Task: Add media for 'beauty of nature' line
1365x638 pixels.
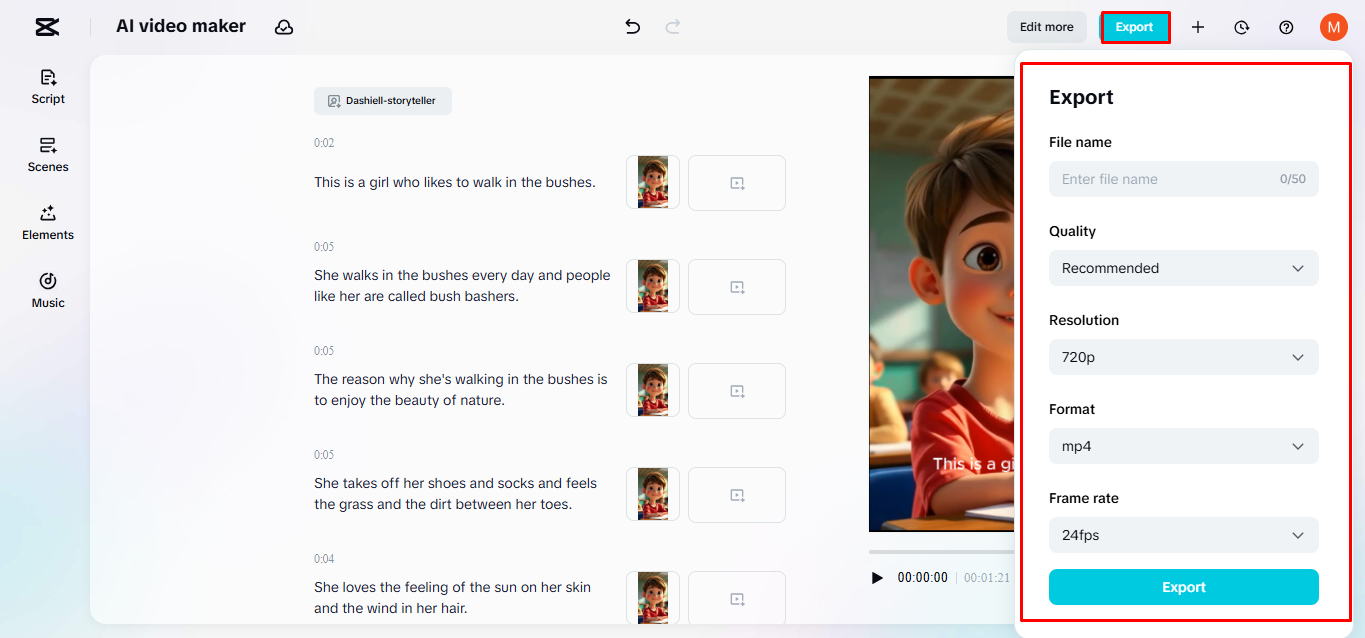Action: point(737,391)
